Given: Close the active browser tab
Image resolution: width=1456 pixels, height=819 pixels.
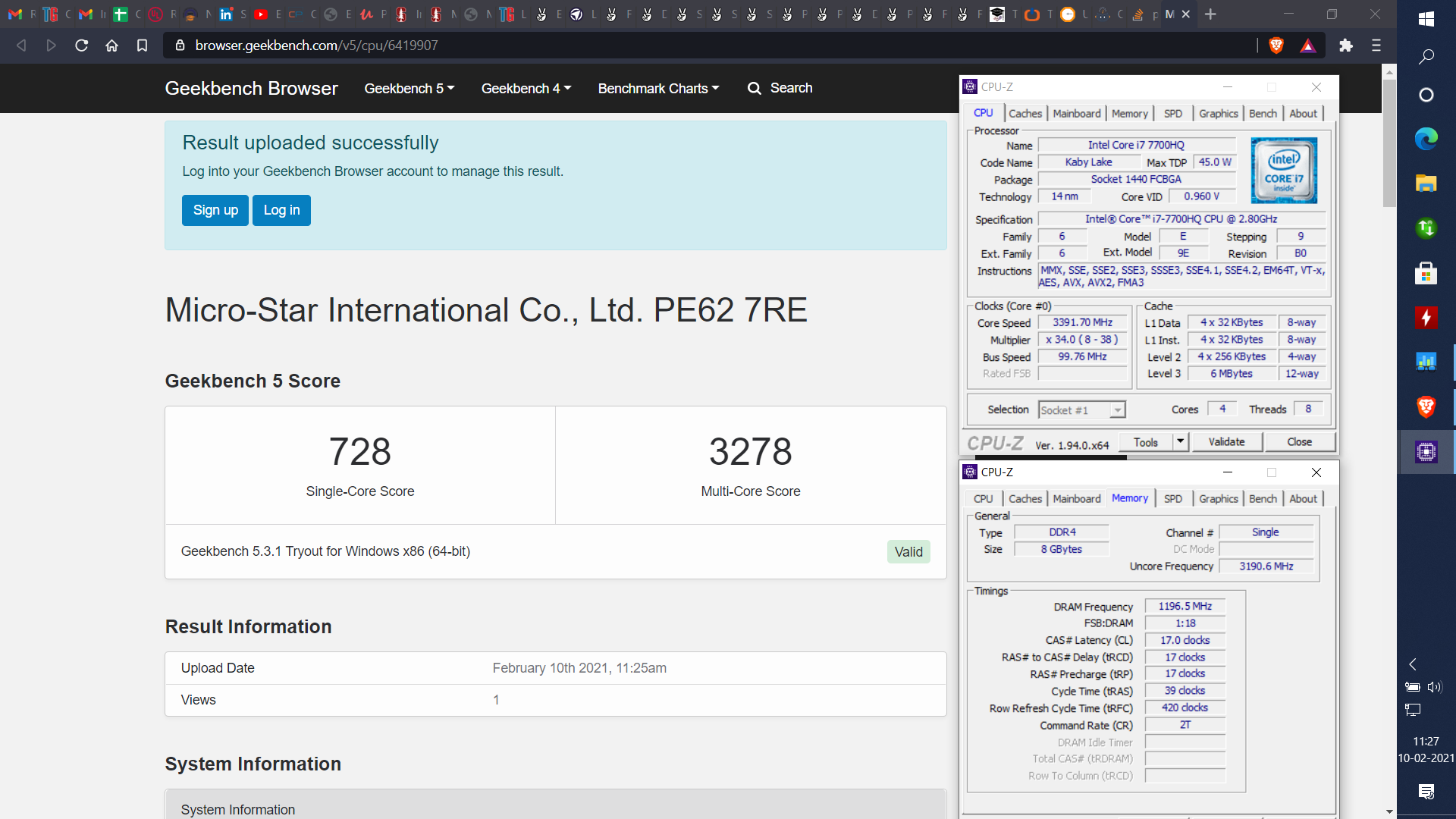Looking at the screenshot, I should [1186, 14].
